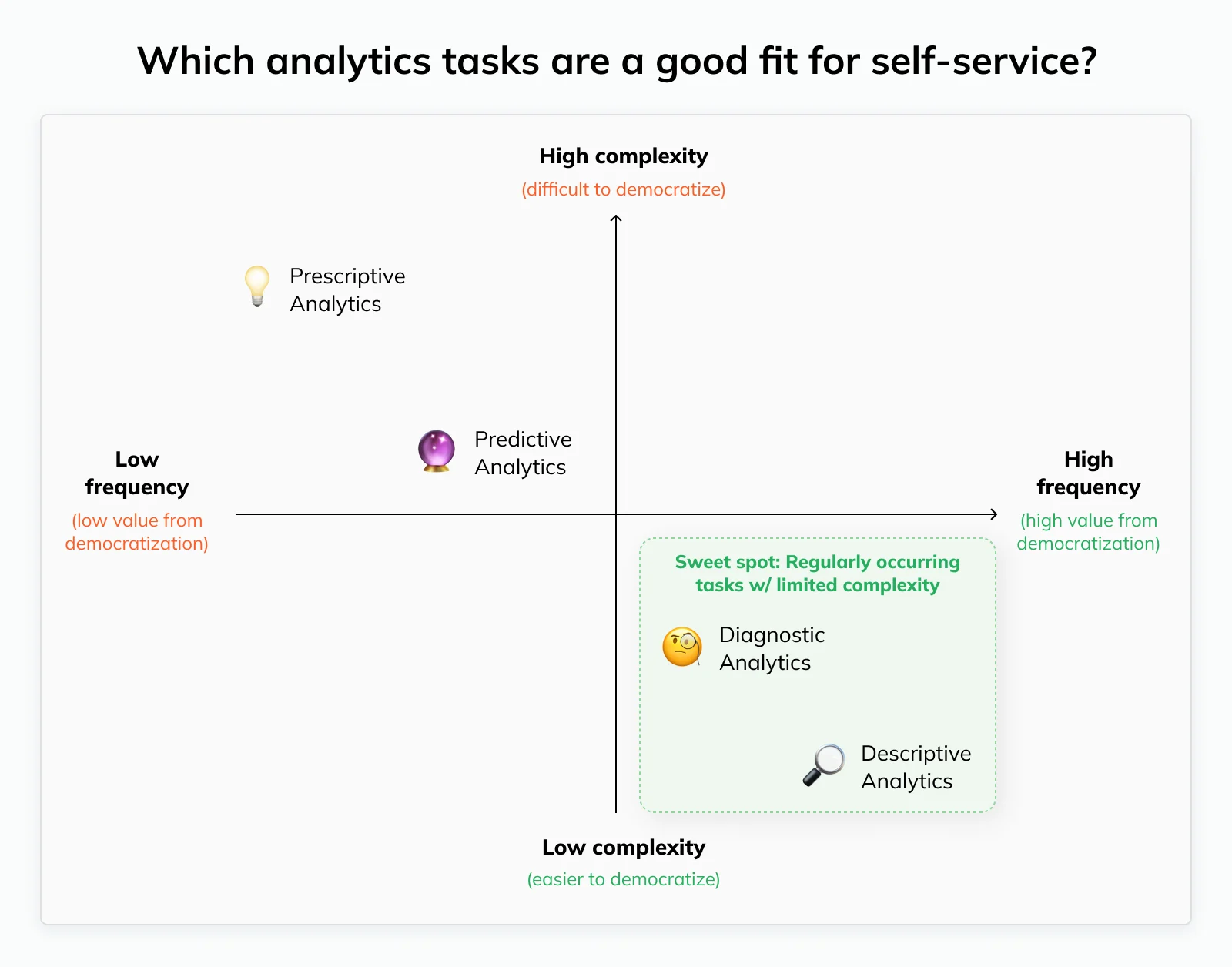The image size is (1232, 967).
Task: Click the Low complexity heading
Action: [x=624, y=848]
